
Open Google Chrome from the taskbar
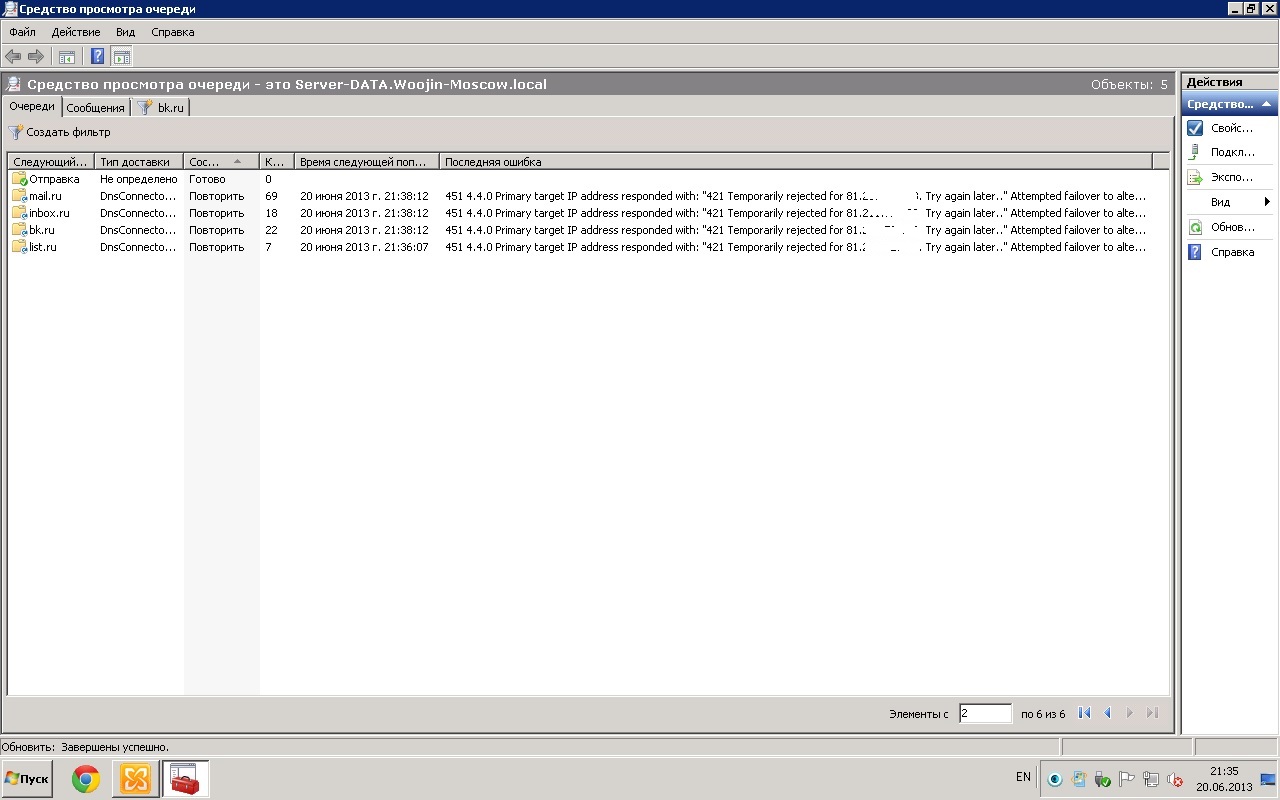(86, 779)
